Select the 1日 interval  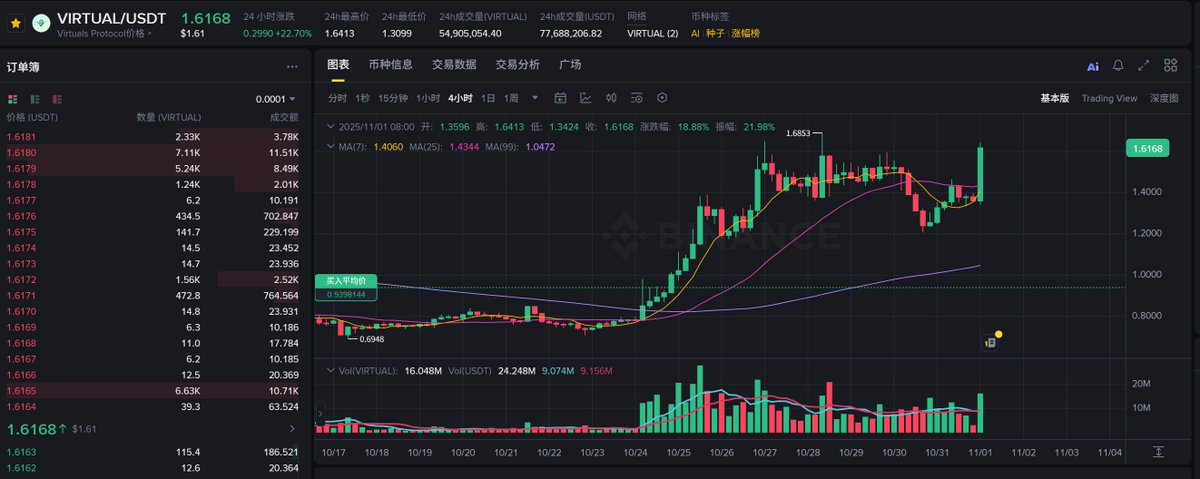pyautogui.click(x=488, y=98)
